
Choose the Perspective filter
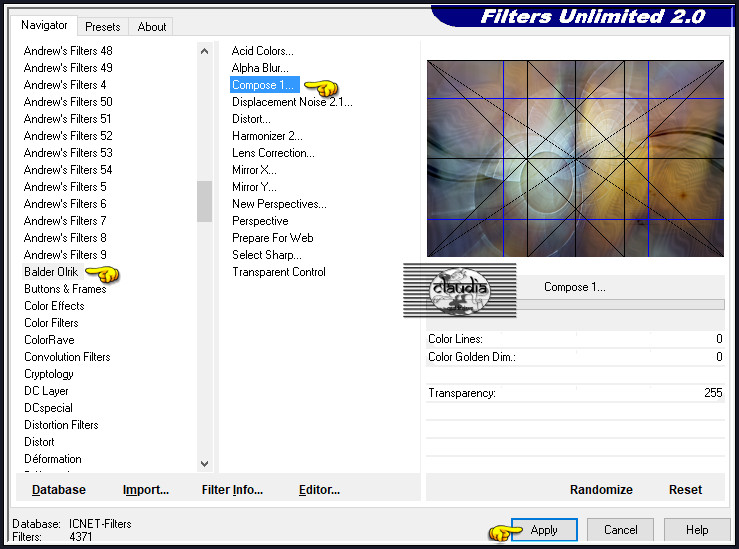pos(260,221)
